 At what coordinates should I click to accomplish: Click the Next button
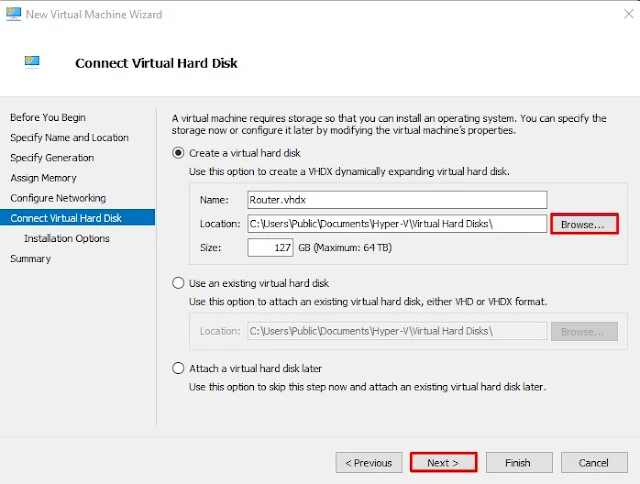pos(443,462)
